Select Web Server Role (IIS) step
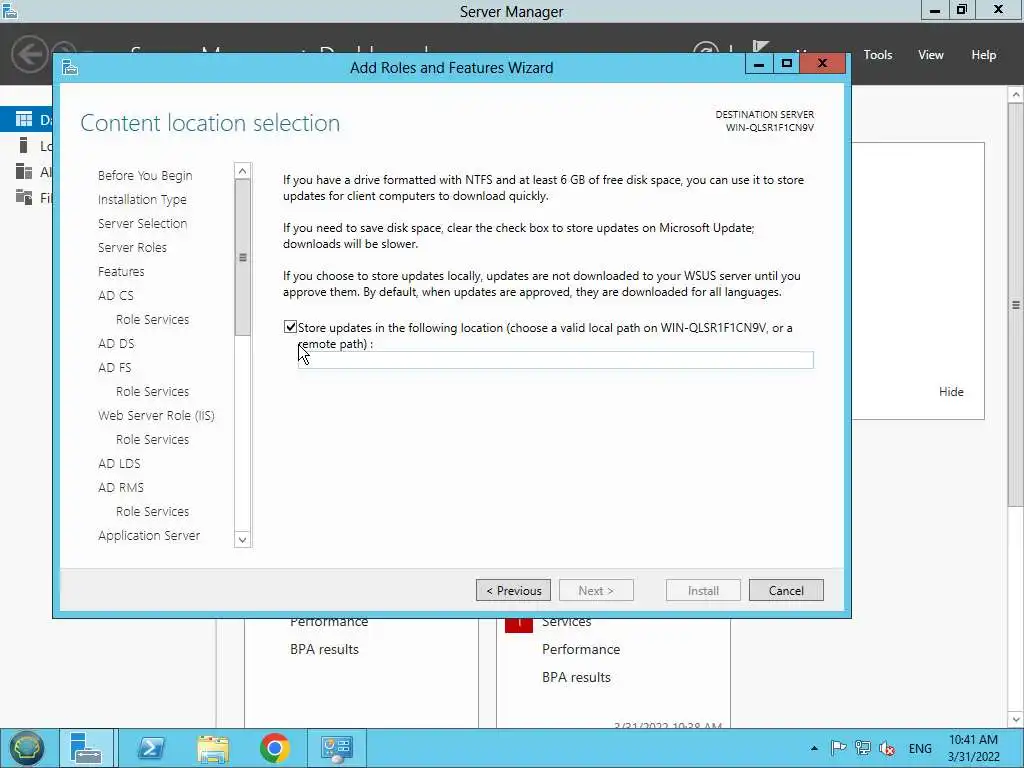The height and width of the screenshot is (768, 1024). [156, 415]
